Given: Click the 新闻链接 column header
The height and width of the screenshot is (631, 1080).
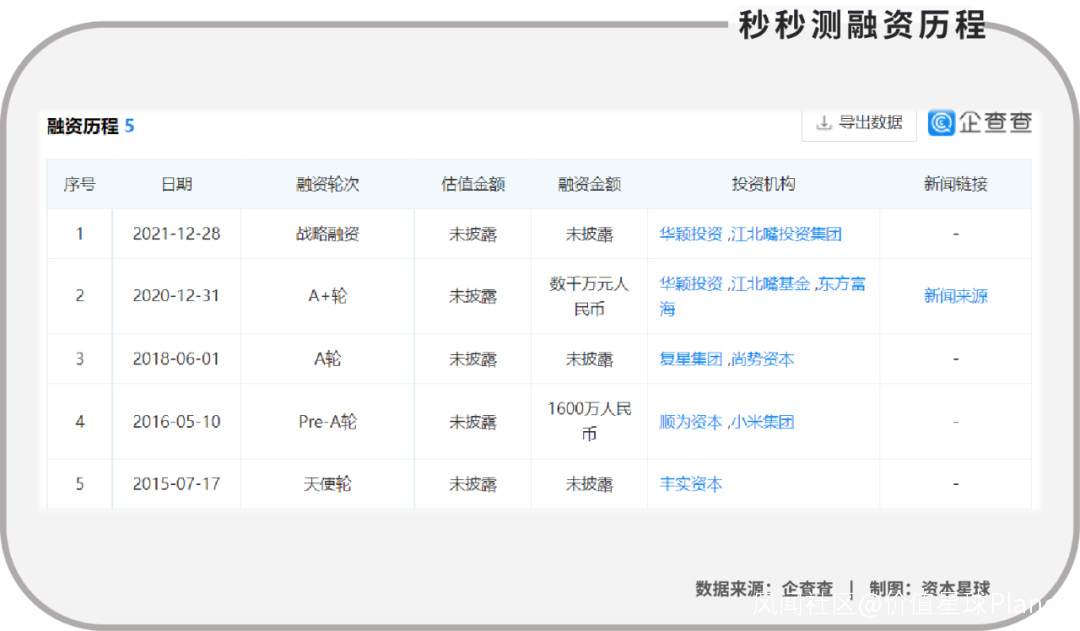Looking at the screenshot, I should (x=955, y=184).
